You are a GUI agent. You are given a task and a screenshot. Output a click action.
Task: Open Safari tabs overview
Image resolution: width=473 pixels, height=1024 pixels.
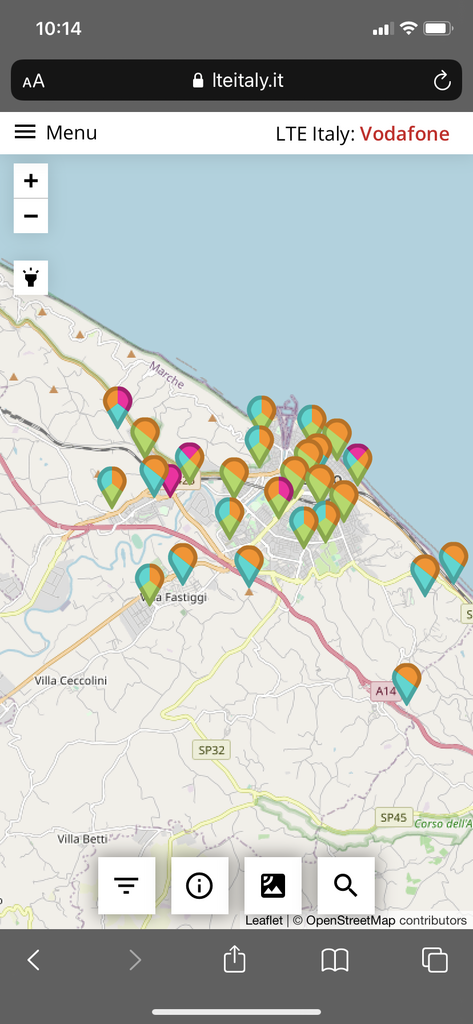[x=434, y=960]
